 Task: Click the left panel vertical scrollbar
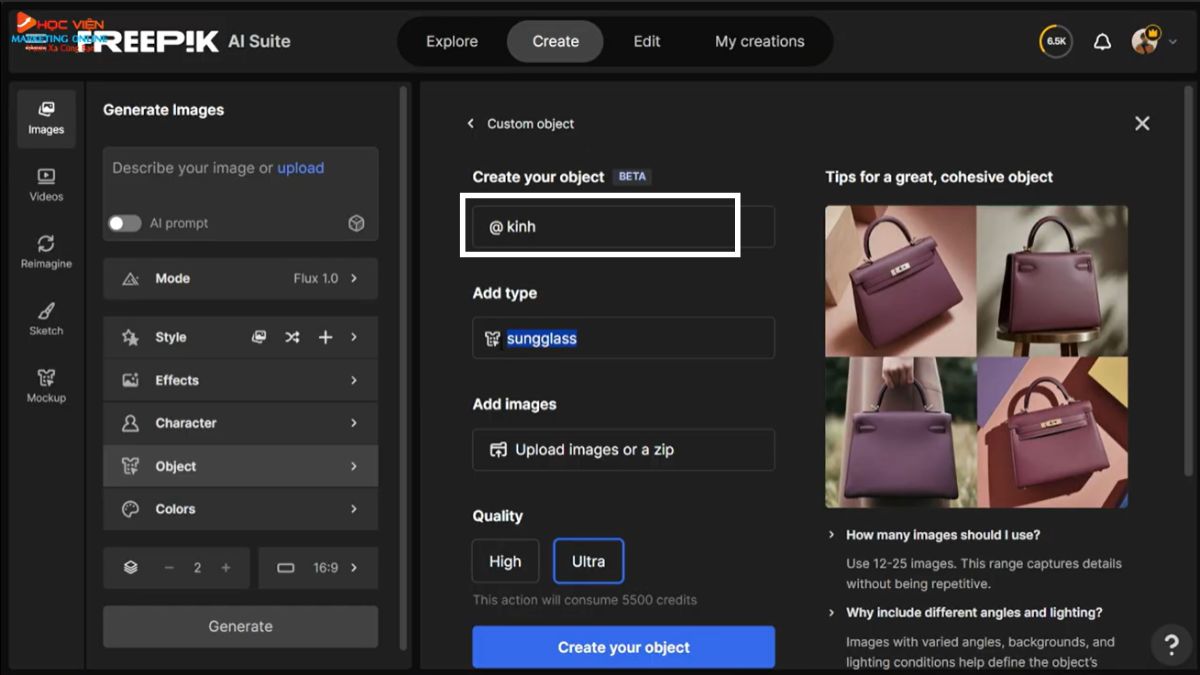[x=403, y=367]
